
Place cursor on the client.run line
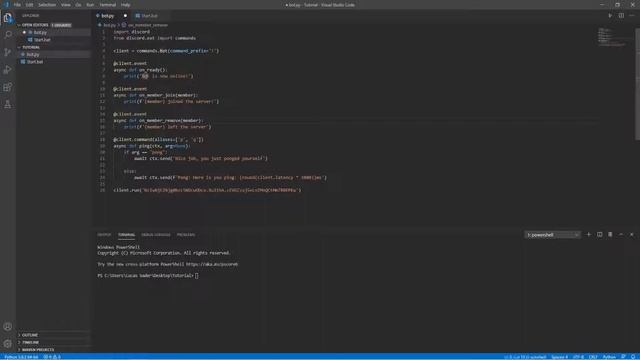(207, 190)
